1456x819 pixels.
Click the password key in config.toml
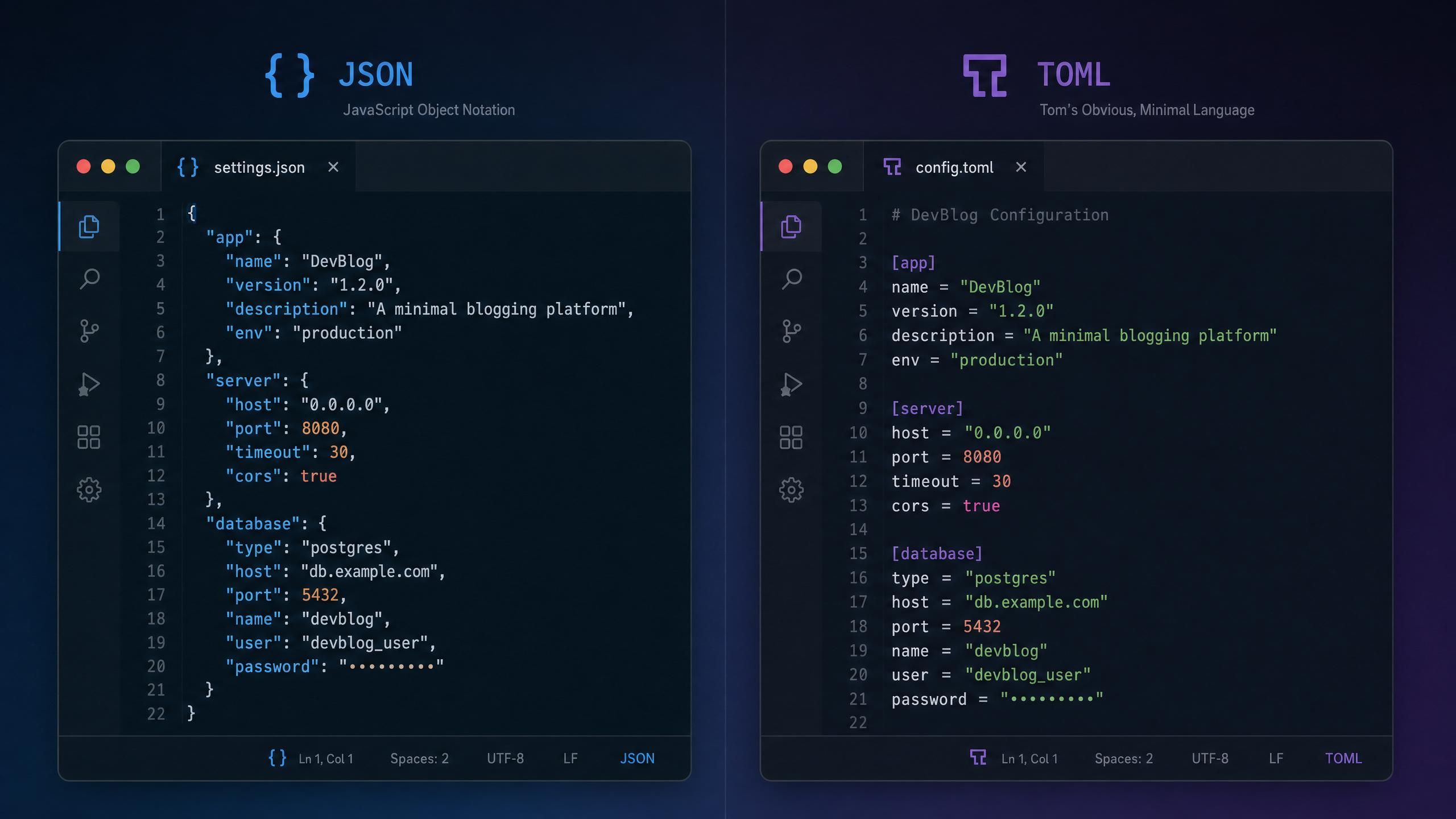(x=928, y=700)
